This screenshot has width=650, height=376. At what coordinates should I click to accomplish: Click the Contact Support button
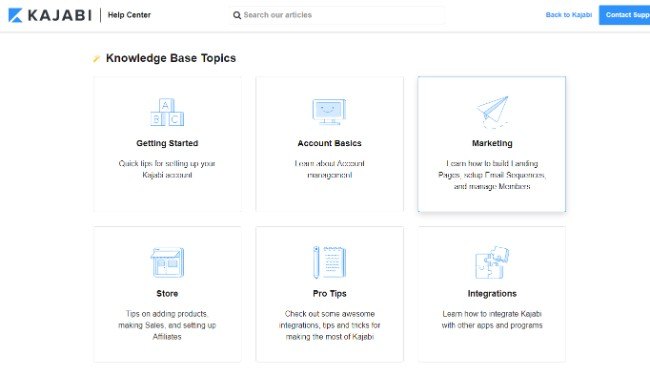click(x=624, y=15)
